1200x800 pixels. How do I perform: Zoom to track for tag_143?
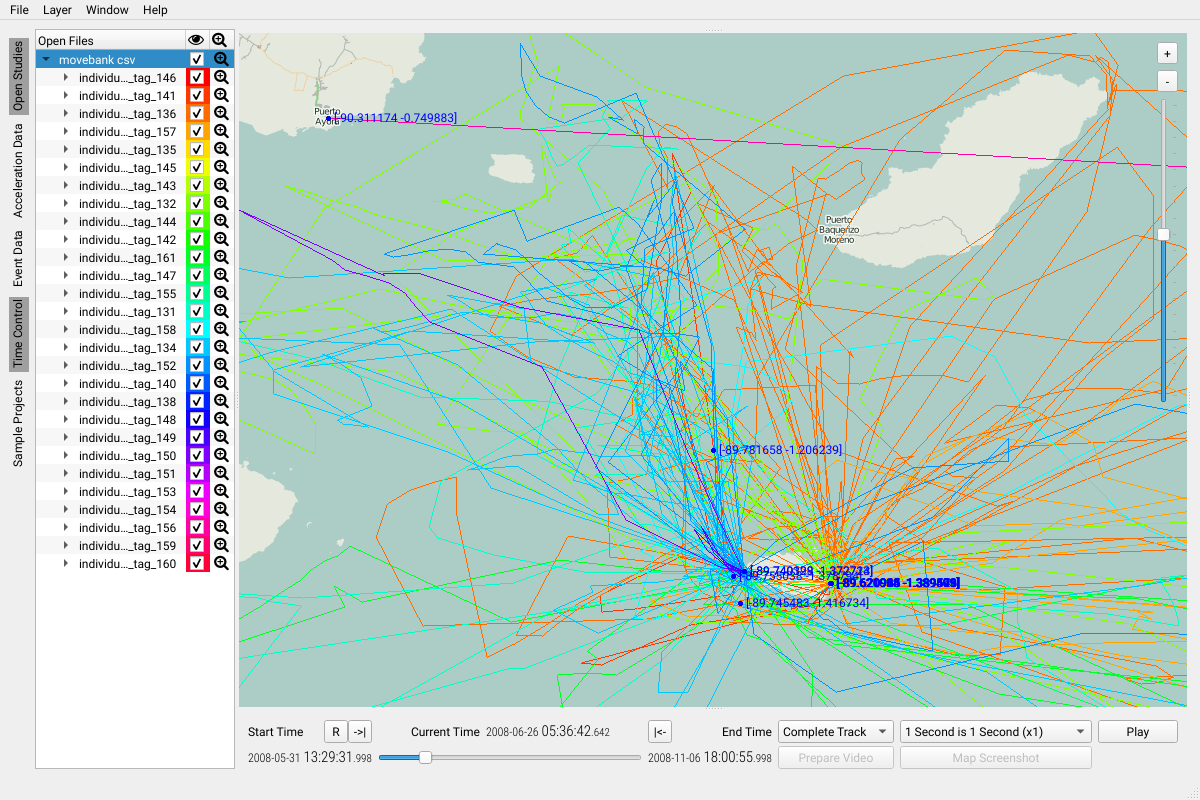(221, 186)
